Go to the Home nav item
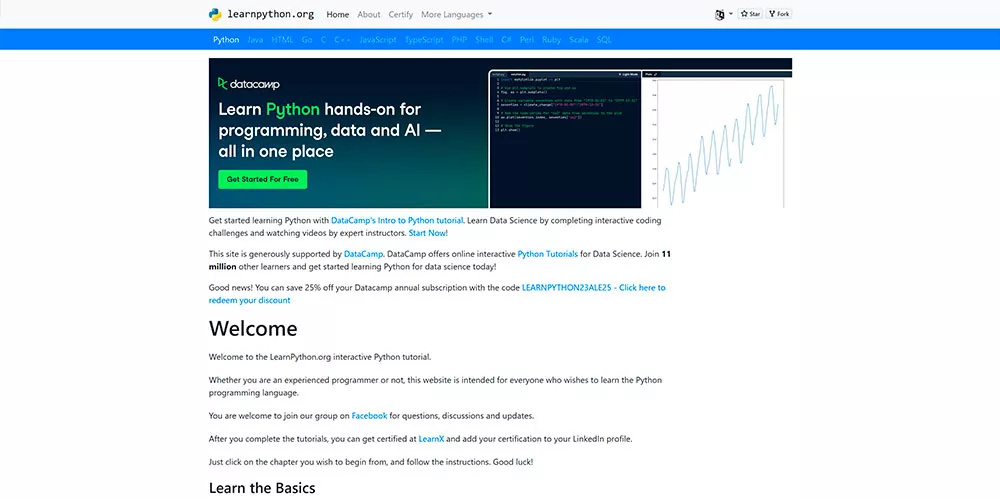This screenshot has height=499, width=1000. pos(337,14)
